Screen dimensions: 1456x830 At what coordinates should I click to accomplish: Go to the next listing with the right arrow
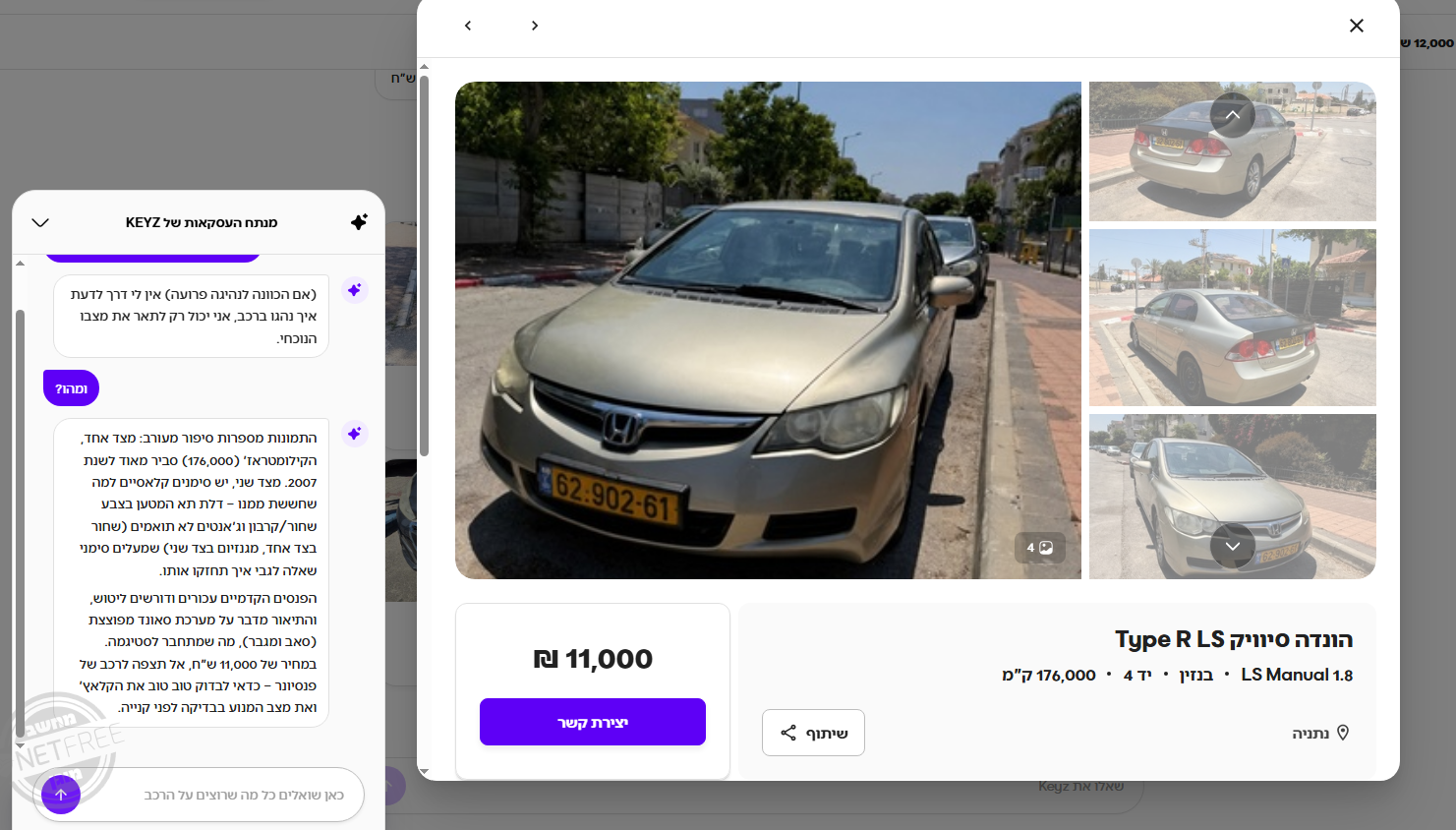(x=535, y=26)
